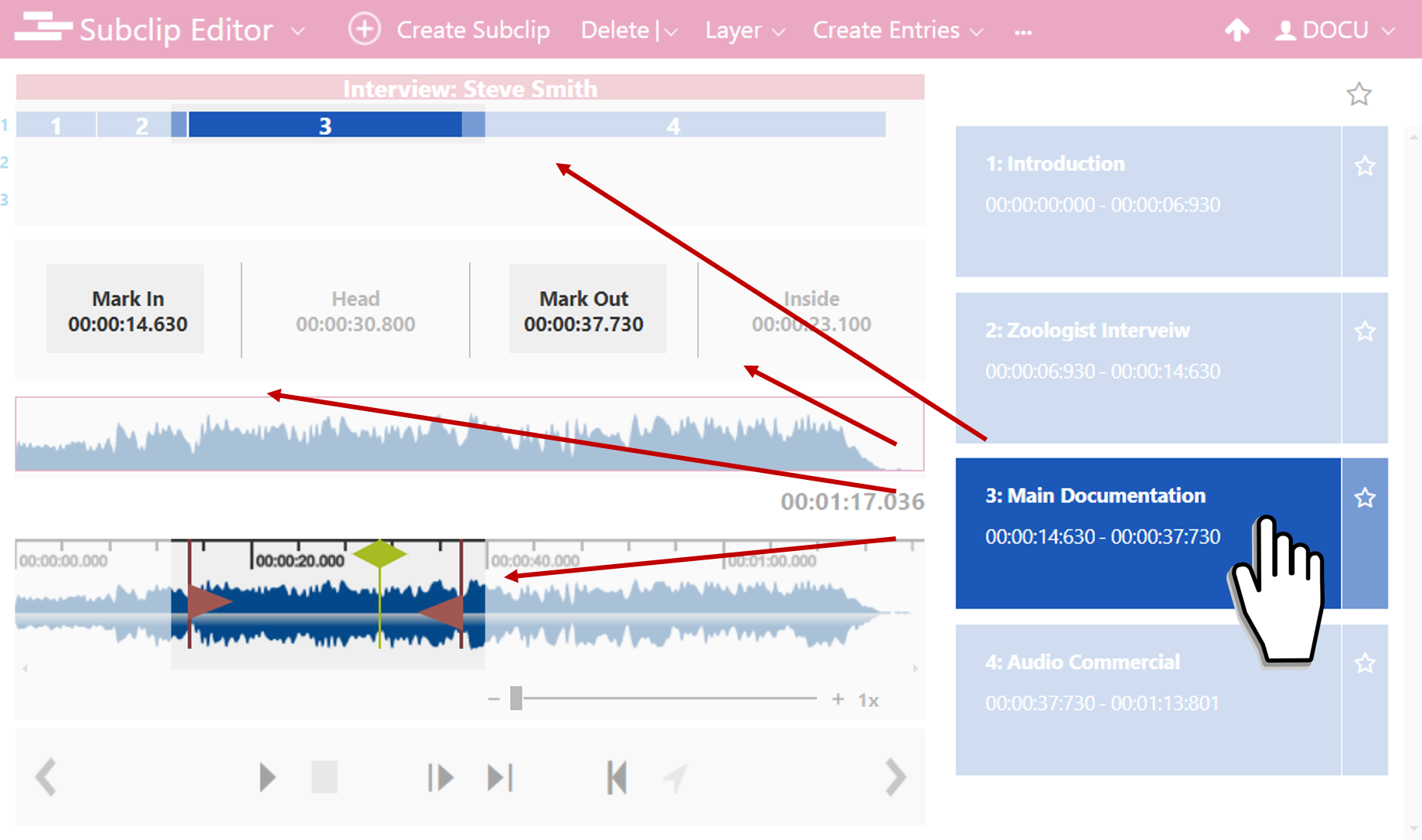Click the upload arrow icon in header
Viewport: 1422px width, 840px height.
pyautogui.click(x=1237, y=30)
